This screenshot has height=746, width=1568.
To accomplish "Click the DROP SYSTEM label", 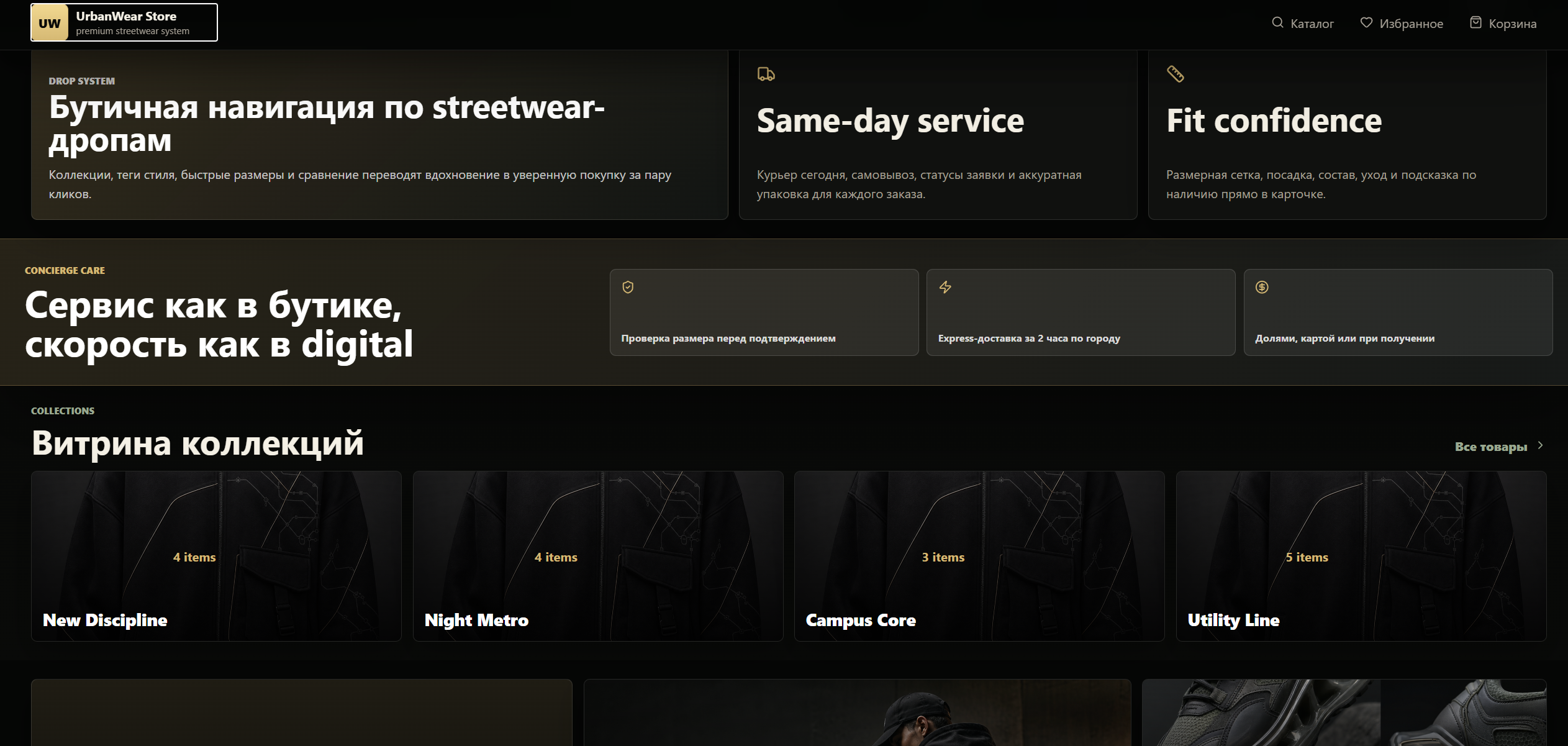I will click(x=82, y=81).
